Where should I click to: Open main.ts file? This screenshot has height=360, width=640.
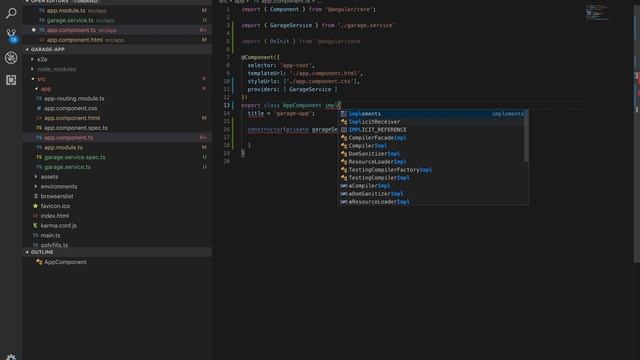[x=117, y=236]
